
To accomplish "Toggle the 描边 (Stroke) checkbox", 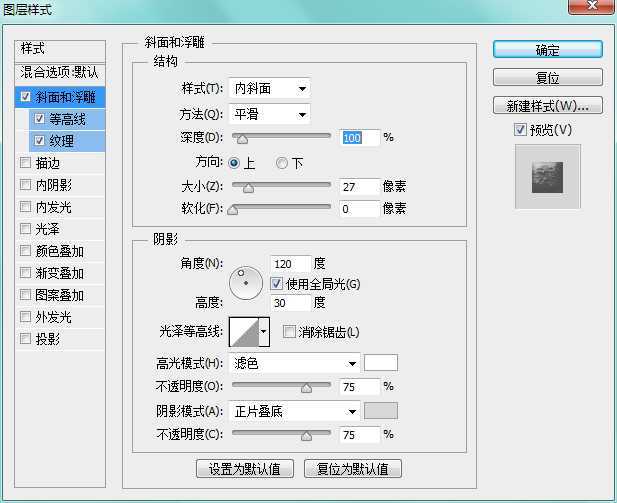I will pyautogui.click(x=25, y=163).
